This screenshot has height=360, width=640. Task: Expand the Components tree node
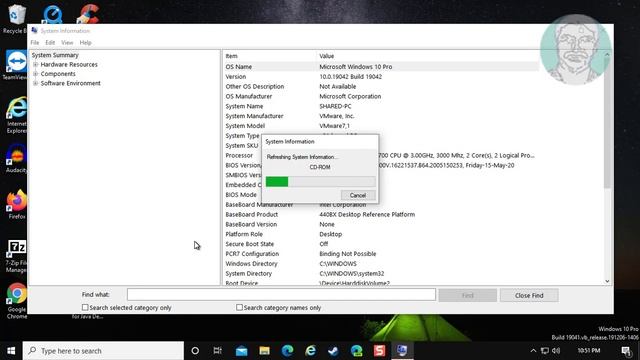(x=36, y=74)
